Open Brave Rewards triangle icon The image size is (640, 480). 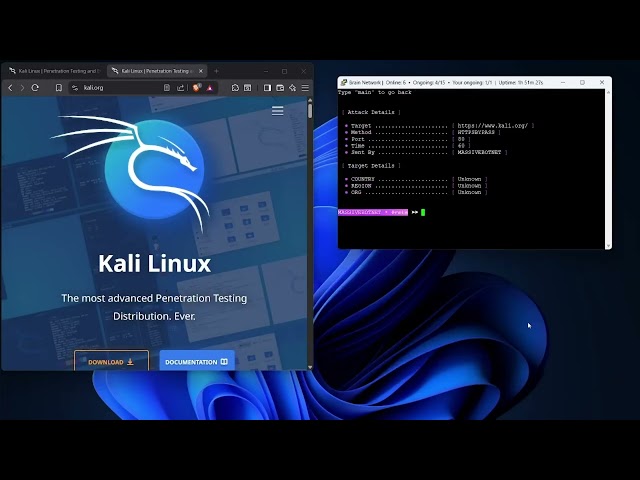point(210,88)
